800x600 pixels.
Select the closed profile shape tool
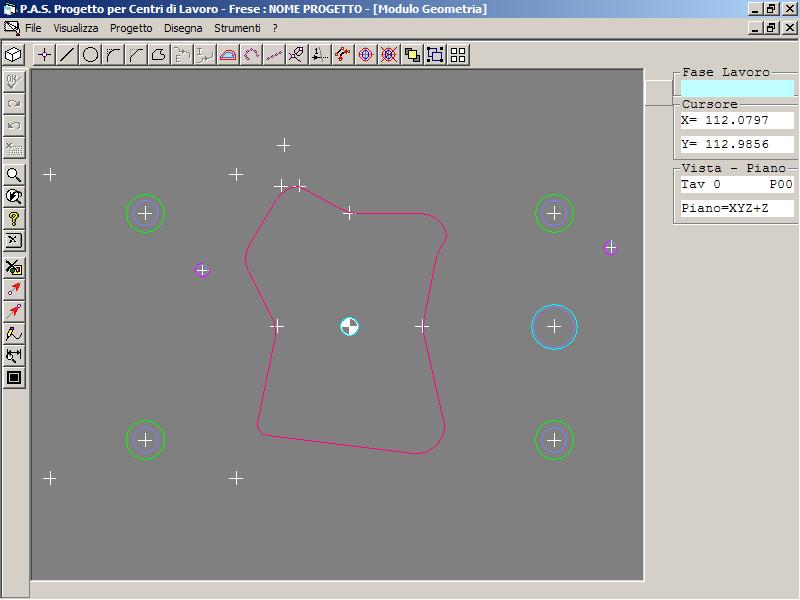pos(159,55)
